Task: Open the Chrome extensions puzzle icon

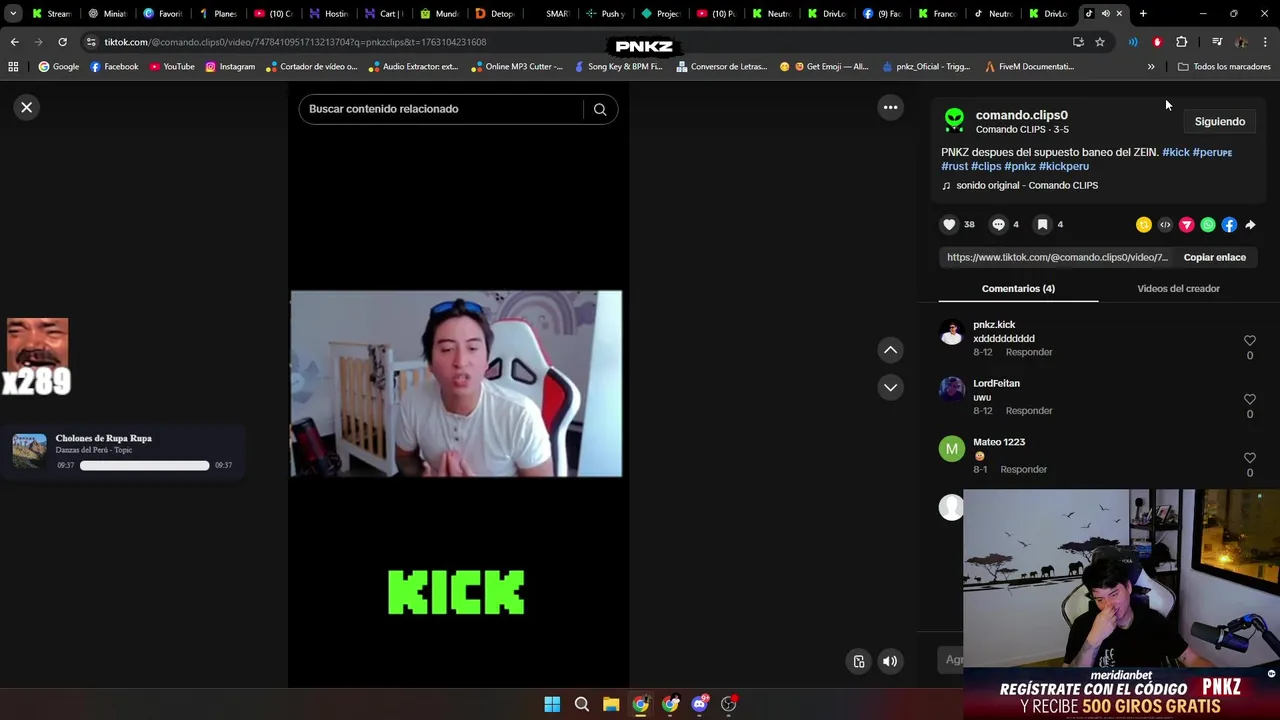Action: tap(1182, 42)
